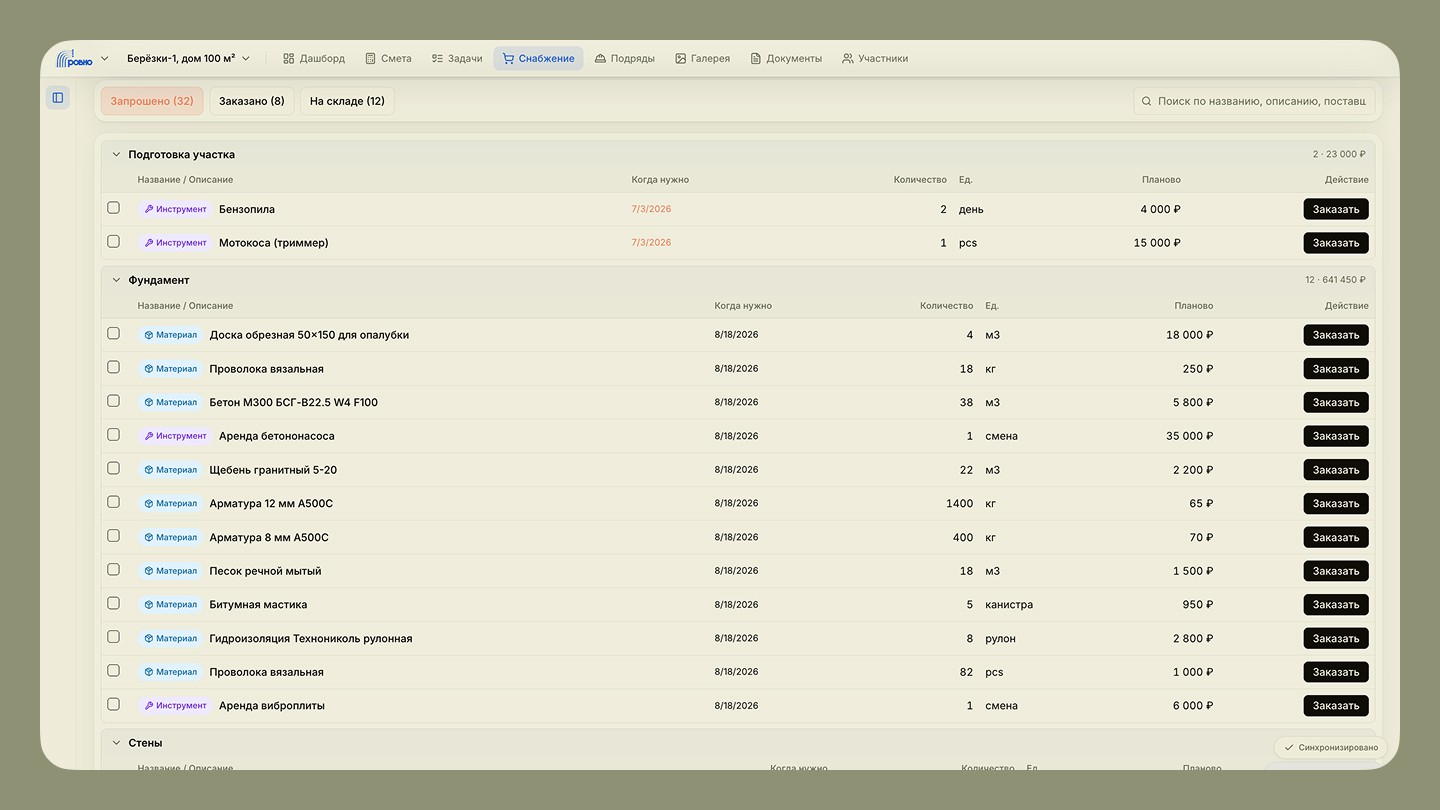Tick the Аренда бетононасоса checkbox

[x=113, y=435]
